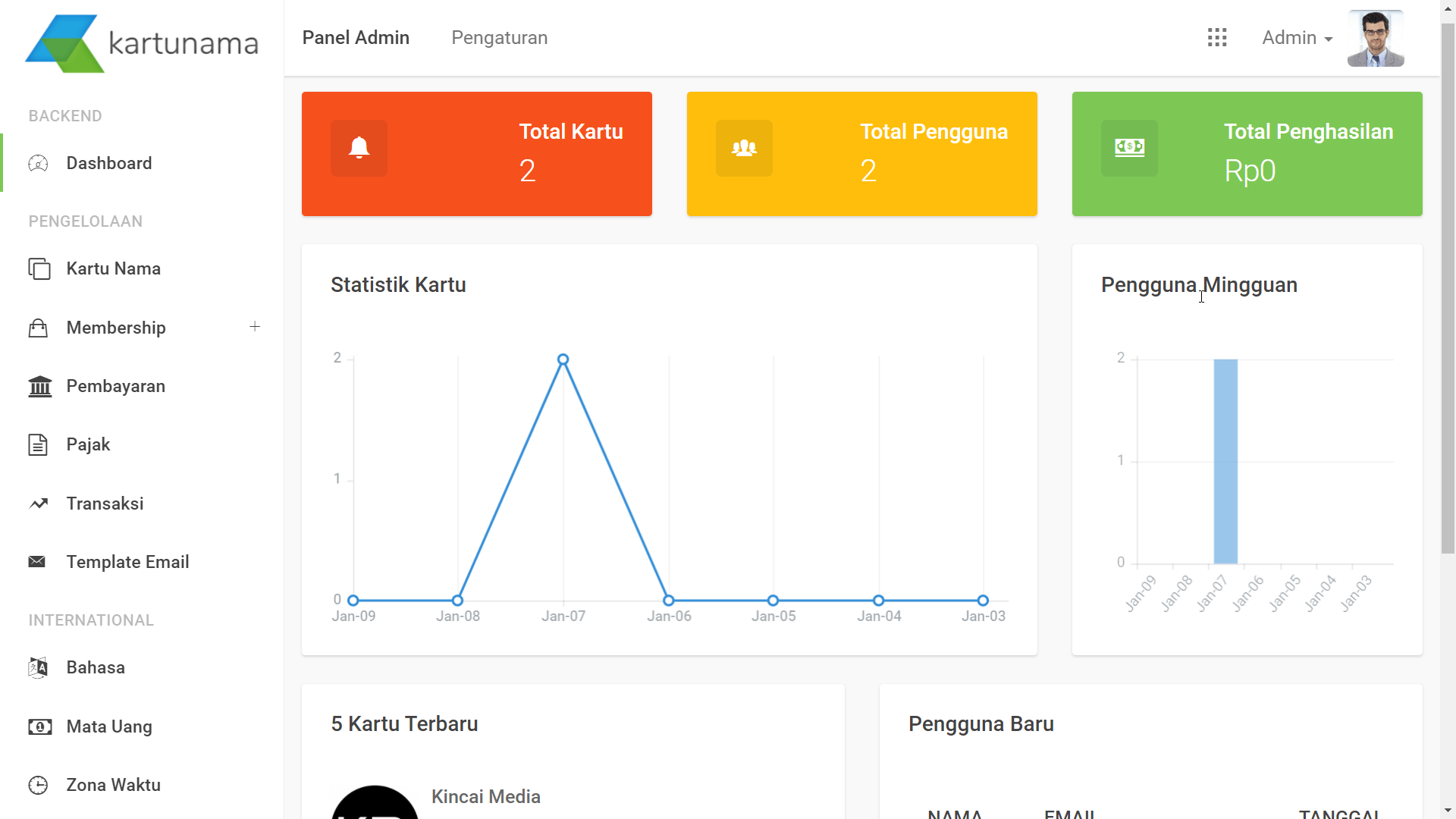The width and height of the screenshot is (1456, 819).
Task: Open the apps grid icon
Action: click(x=1217, y=38)
